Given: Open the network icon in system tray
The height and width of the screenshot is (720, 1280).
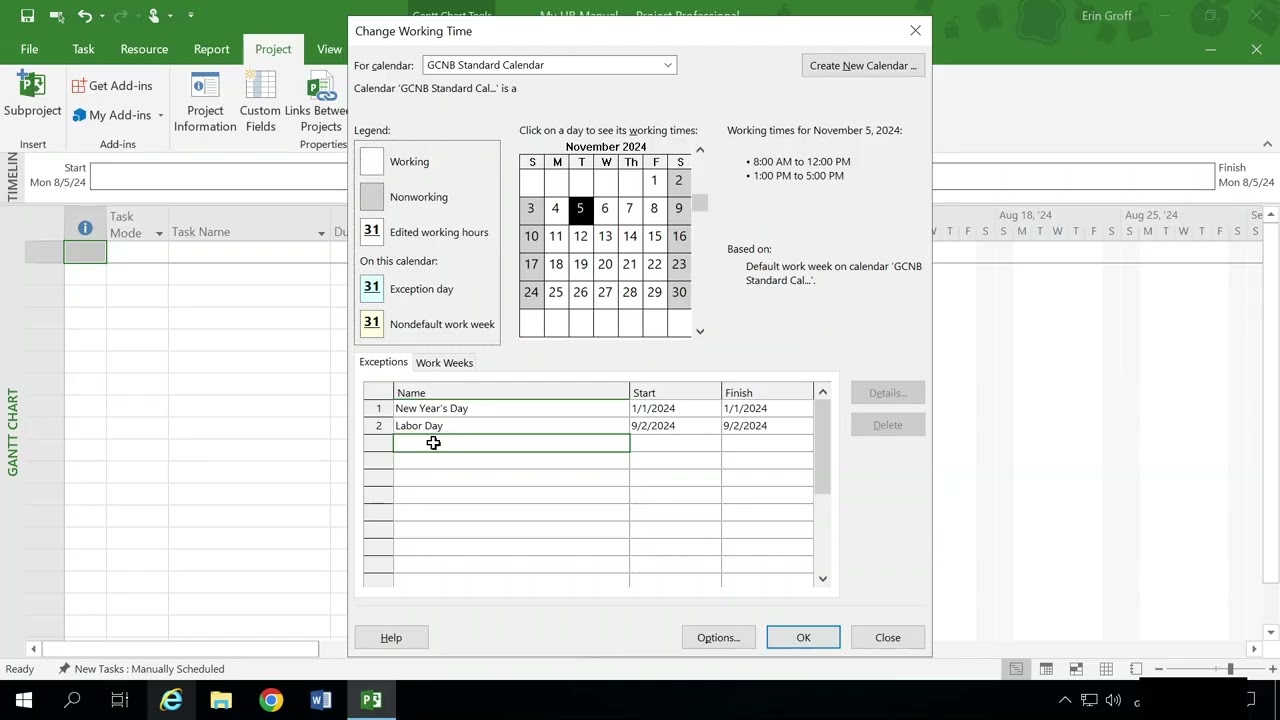Looking at the screenshot, I should tap(1089, 700).
